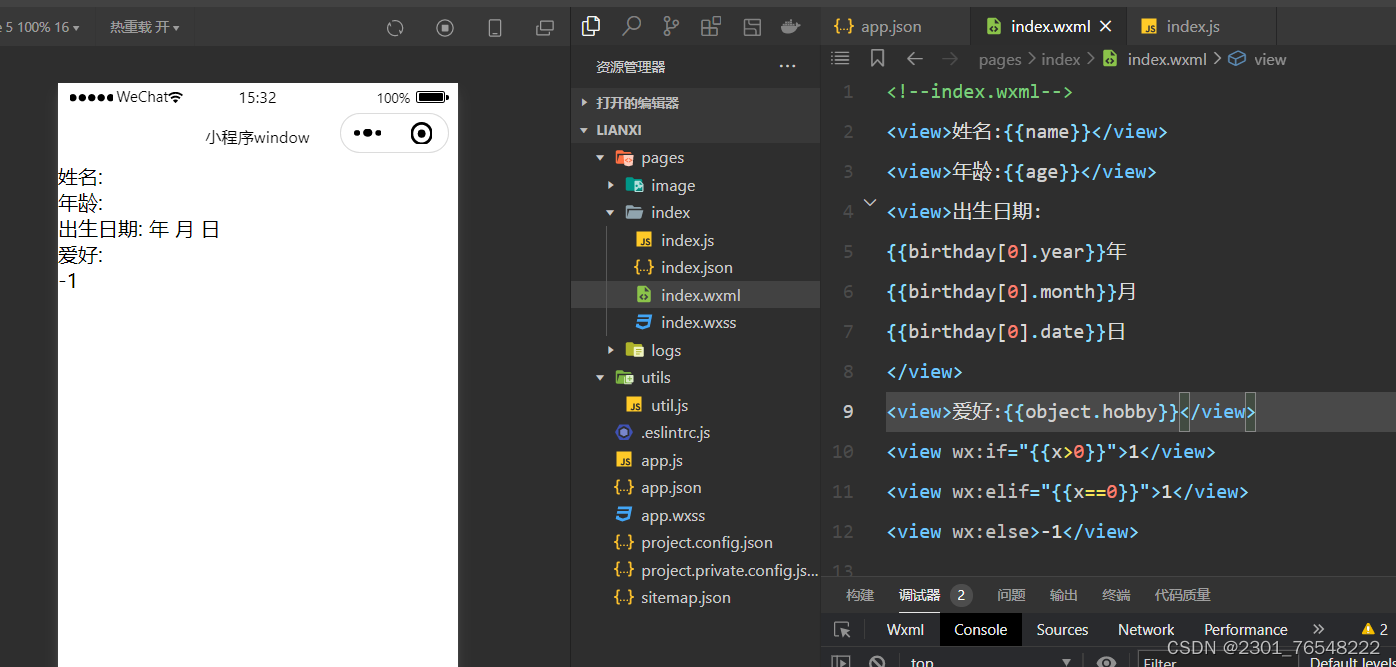The image size is (1396, 667).
Task: Click the layout panel icon next to Extensions
Action: pos(751,26)
